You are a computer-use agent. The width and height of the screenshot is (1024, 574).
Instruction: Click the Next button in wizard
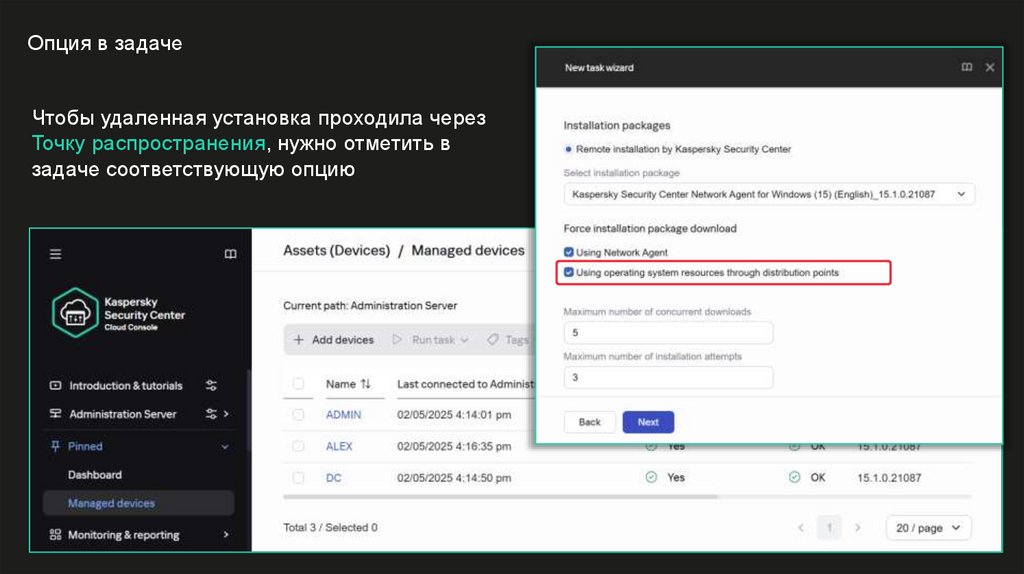tap(648, 422)
